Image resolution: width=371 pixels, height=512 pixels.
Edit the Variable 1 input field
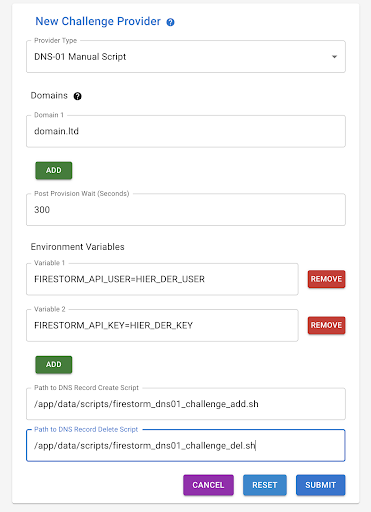tap(162, 279)
